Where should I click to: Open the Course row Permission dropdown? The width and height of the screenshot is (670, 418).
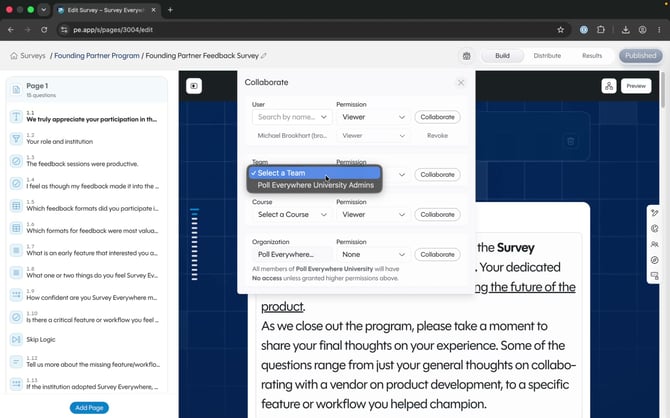tap(373, 215)
